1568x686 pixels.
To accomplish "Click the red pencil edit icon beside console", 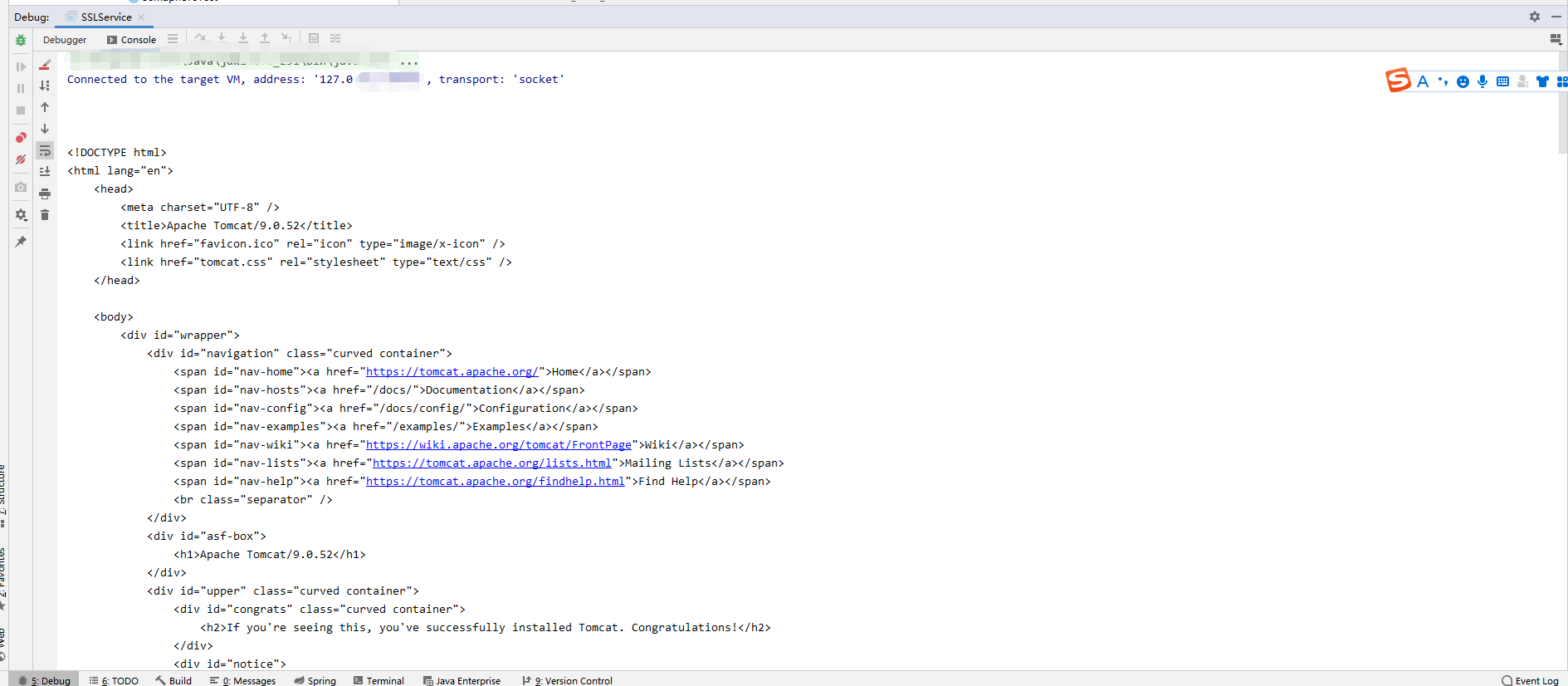I will pos(45,65).
